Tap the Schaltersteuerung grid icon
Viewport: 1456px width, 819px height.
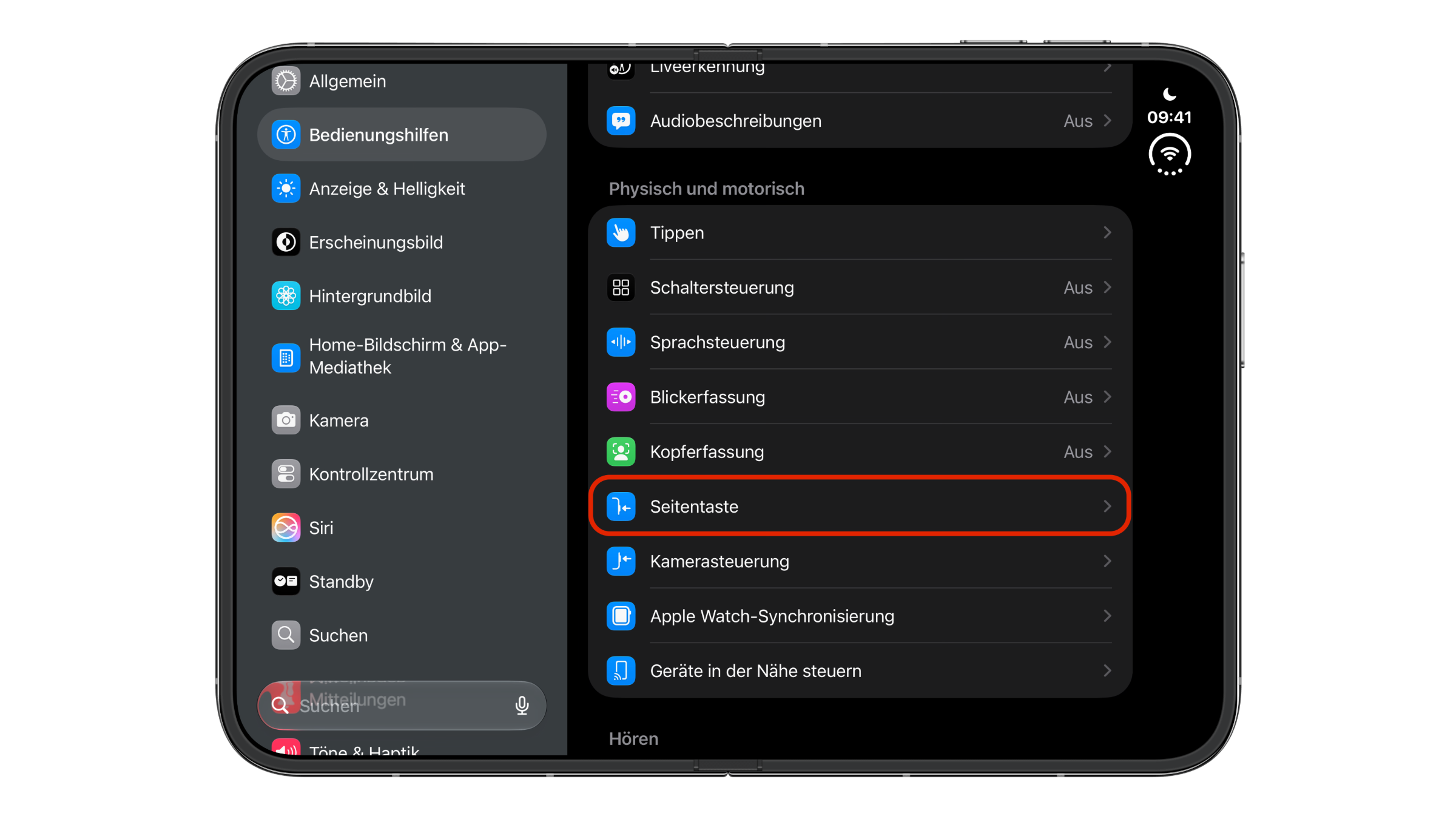pos(621,288)
